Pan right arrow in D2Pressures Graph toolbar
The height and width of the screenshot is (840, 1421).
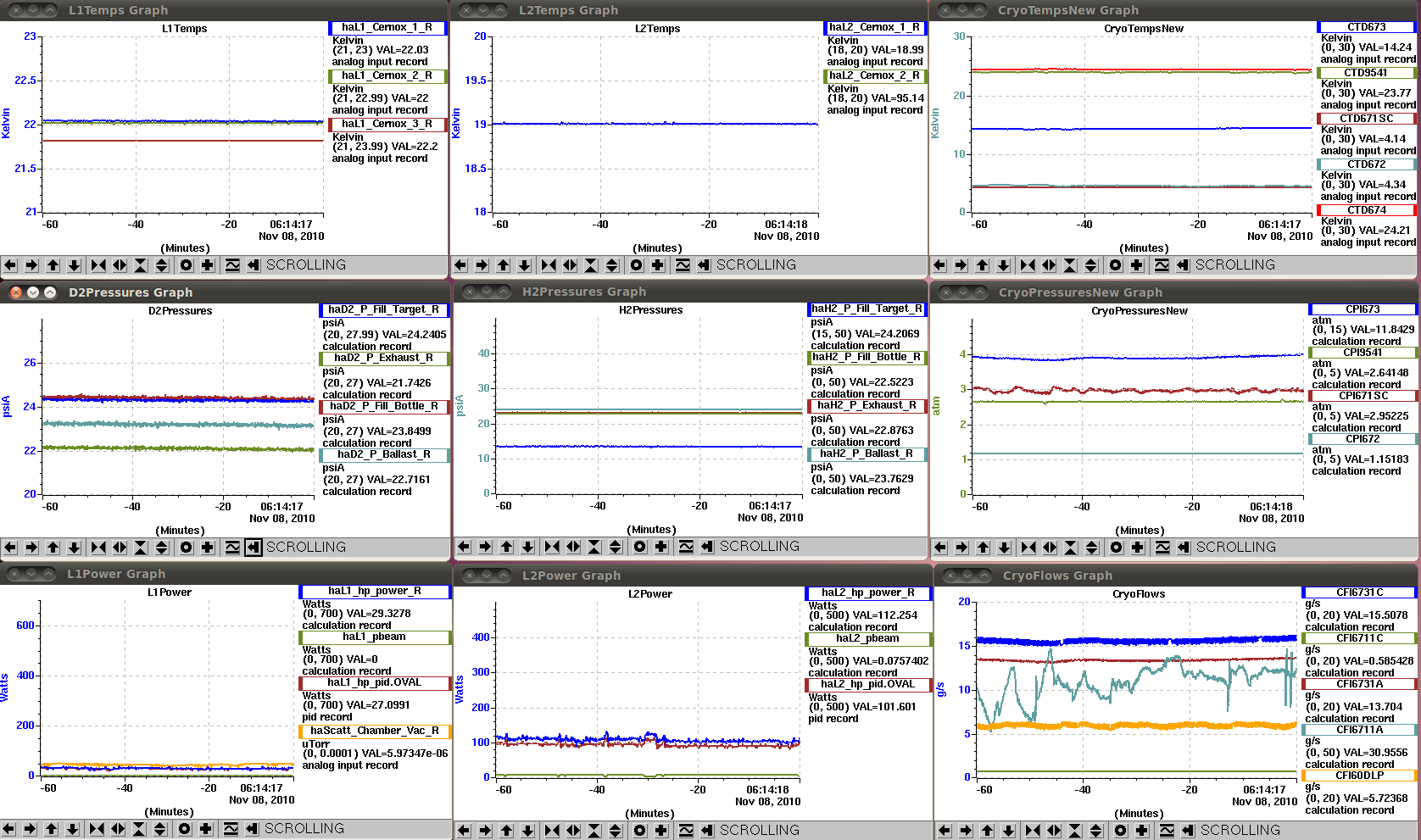31,548
